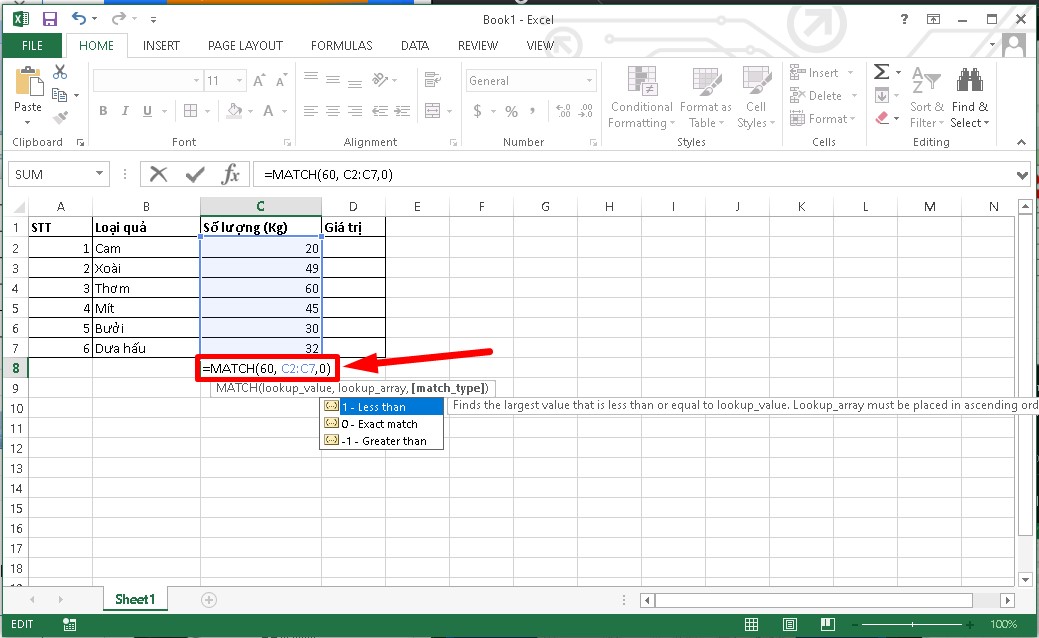Open the Name Box dropdown showing SUM
Screen dimensions: 1039x638
pyautogui.click(x=99, y=174)
